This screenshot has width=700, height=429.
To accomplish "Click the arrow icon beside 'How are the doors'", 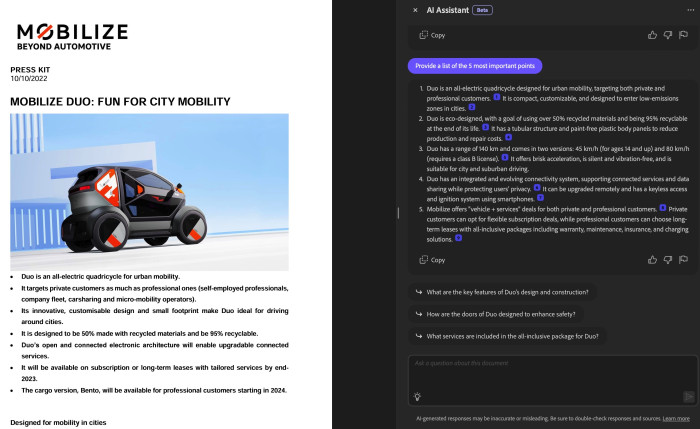I will 419,314.
